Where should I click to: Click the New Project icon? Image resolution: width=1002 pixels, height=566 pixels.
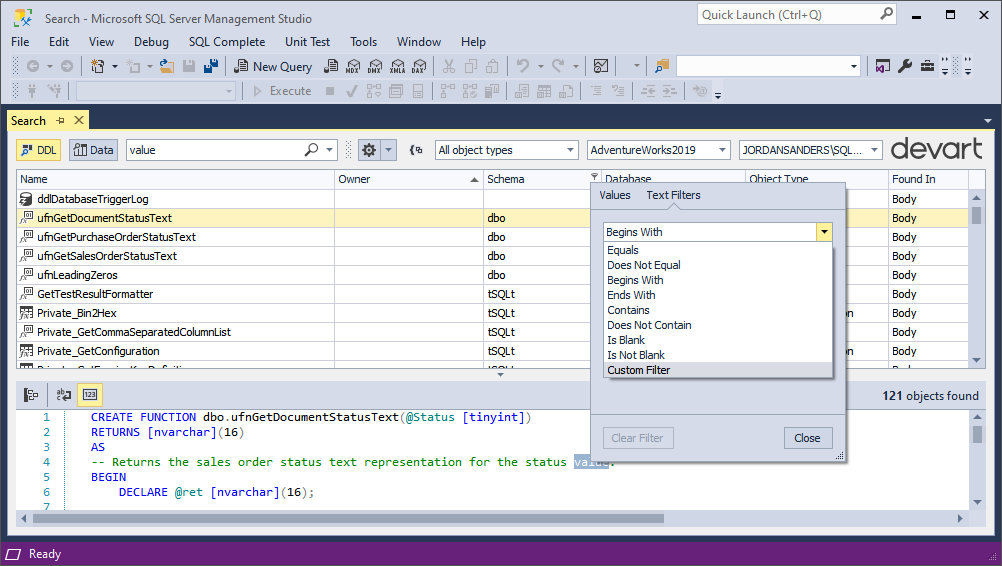(98, 66)
